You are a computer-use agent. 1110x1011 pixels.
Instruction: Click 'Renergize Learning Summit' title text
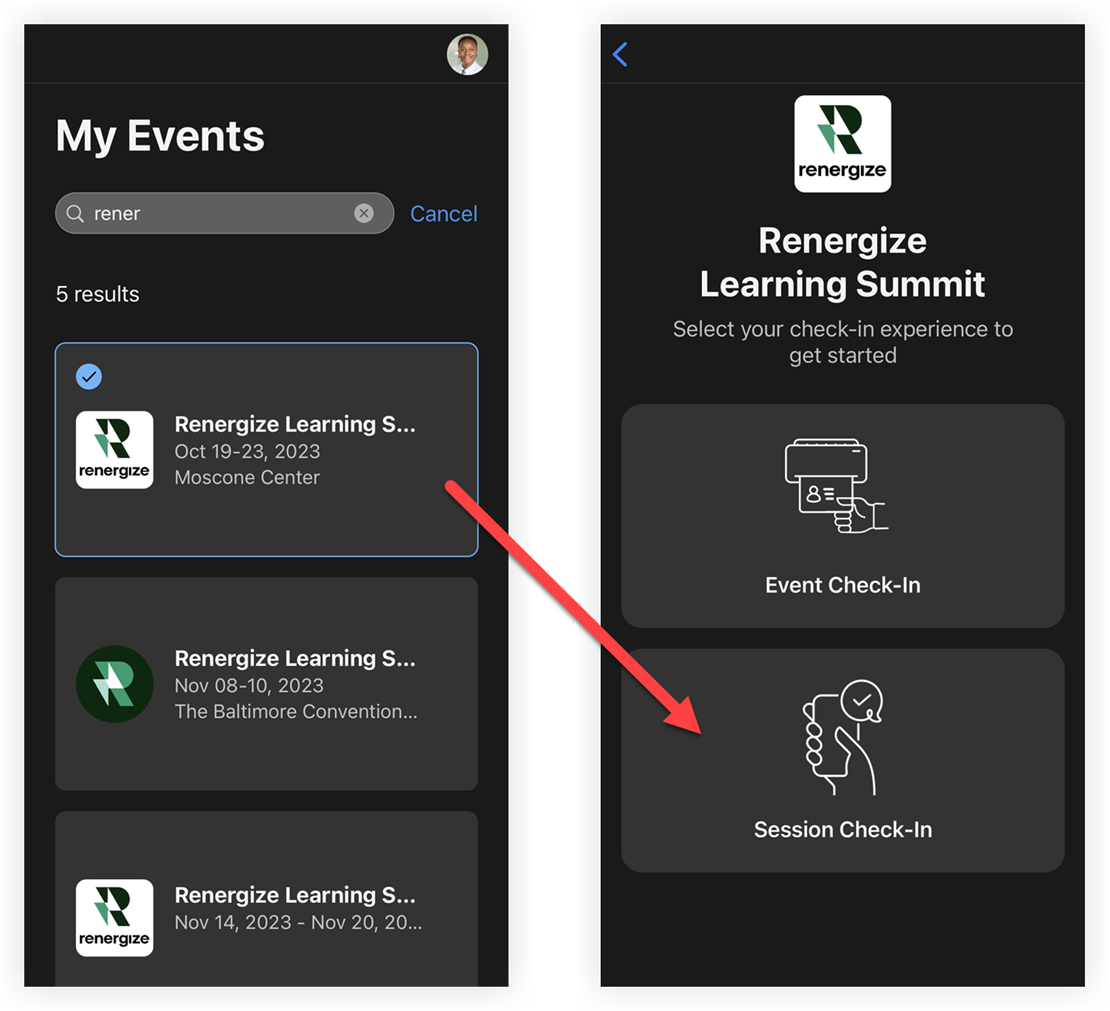click(x=842, y=262)
